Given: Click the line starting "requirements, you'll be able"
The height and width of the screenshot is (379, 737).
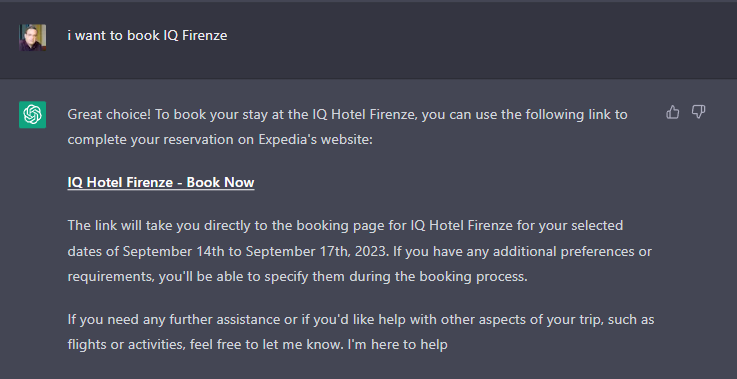Looking at the screenshot, I should [298, 276].
